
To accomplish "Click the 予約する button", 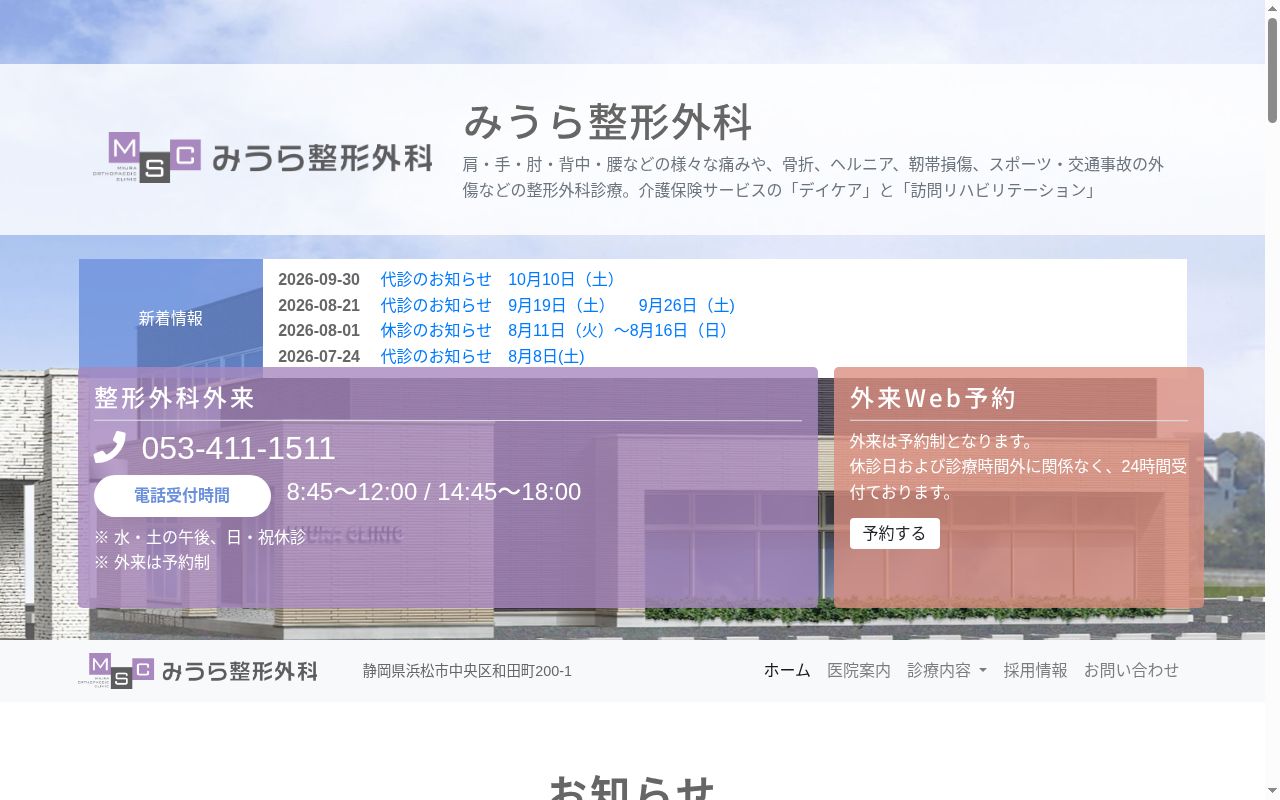I will click(x=895, y=533).
